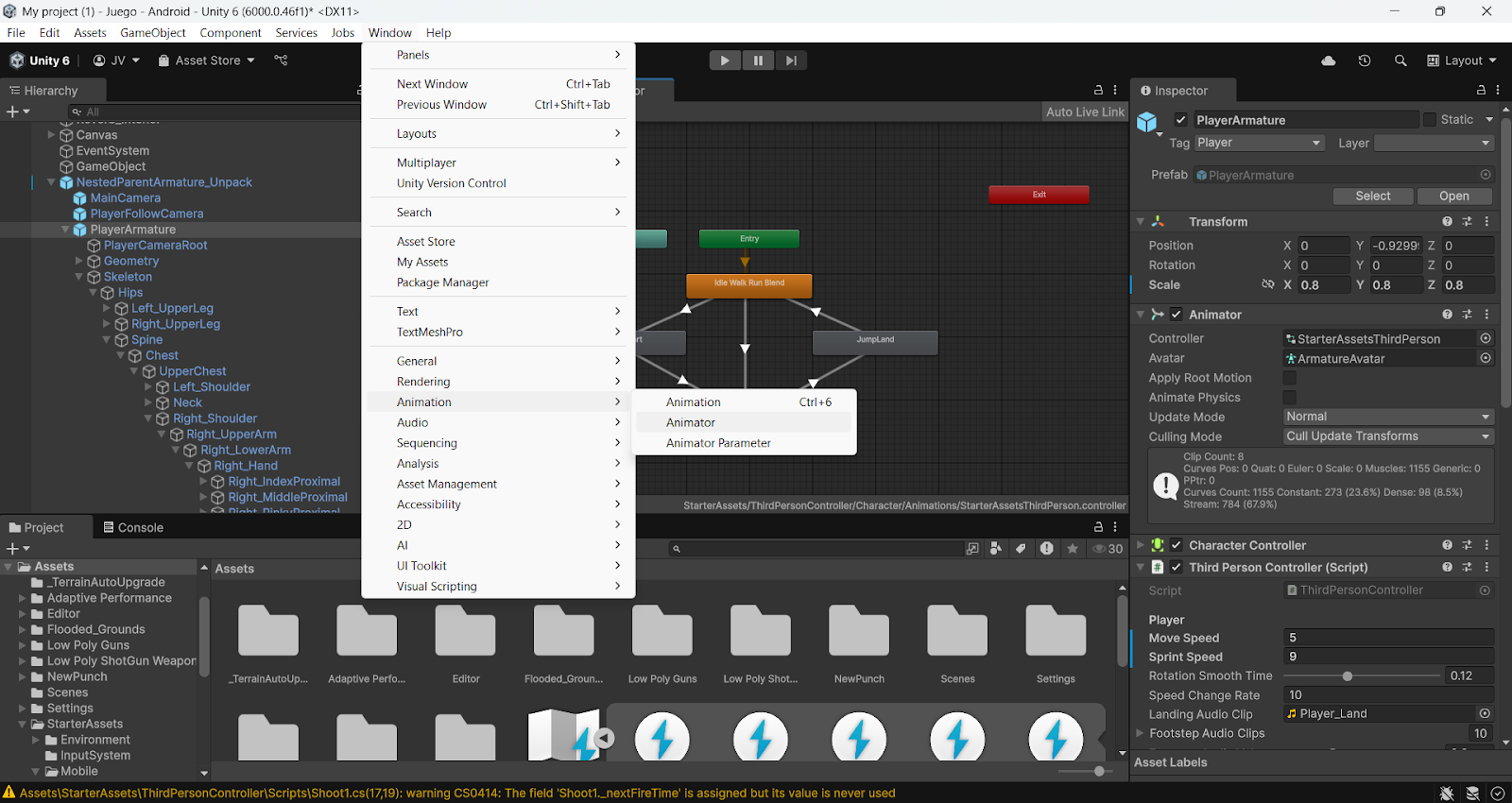Screen dimensions: 1512x803
Task: Collapse the Skeleton node in Hierarchy
Action: click(78, 277)
